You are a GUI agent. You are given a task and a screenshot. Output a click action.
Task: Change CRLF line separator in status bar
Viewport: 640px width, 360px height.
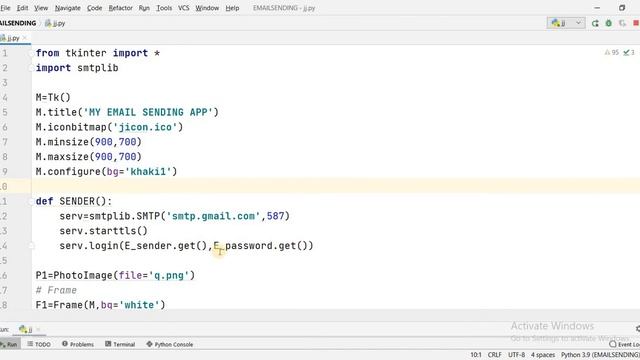tap(494, 355)
